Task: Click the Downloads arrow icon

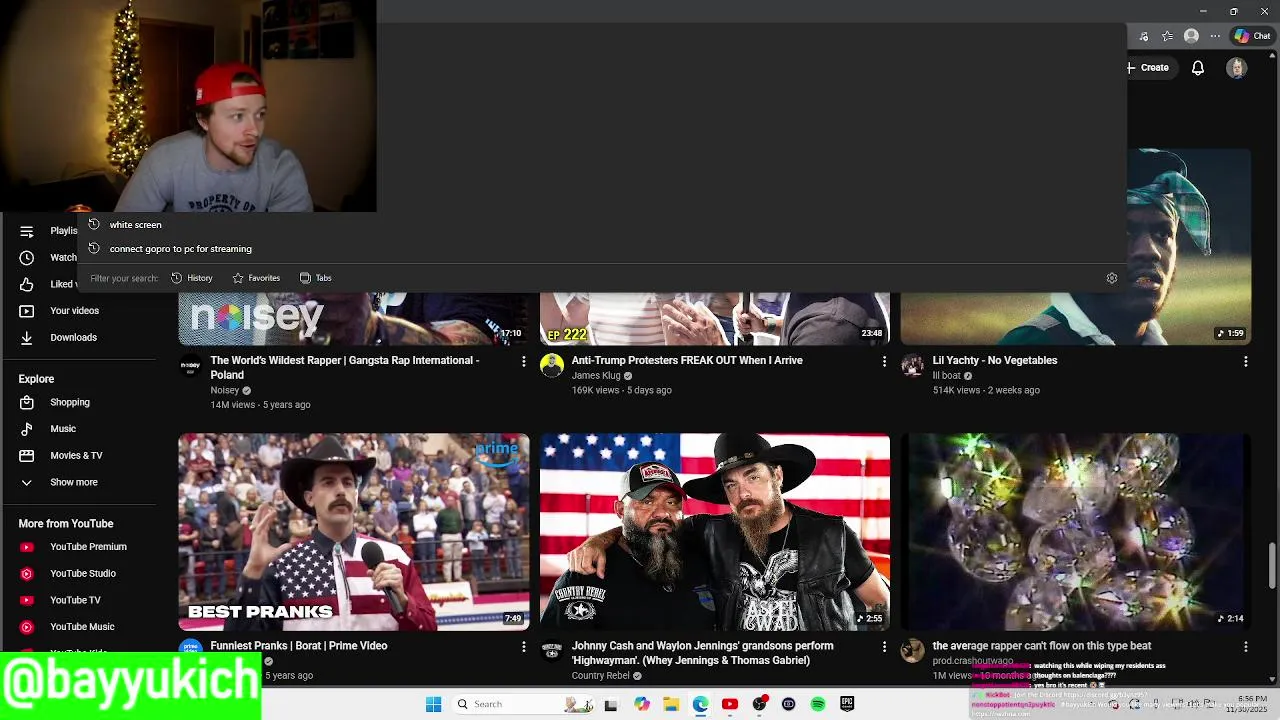Action: [27, 337]
